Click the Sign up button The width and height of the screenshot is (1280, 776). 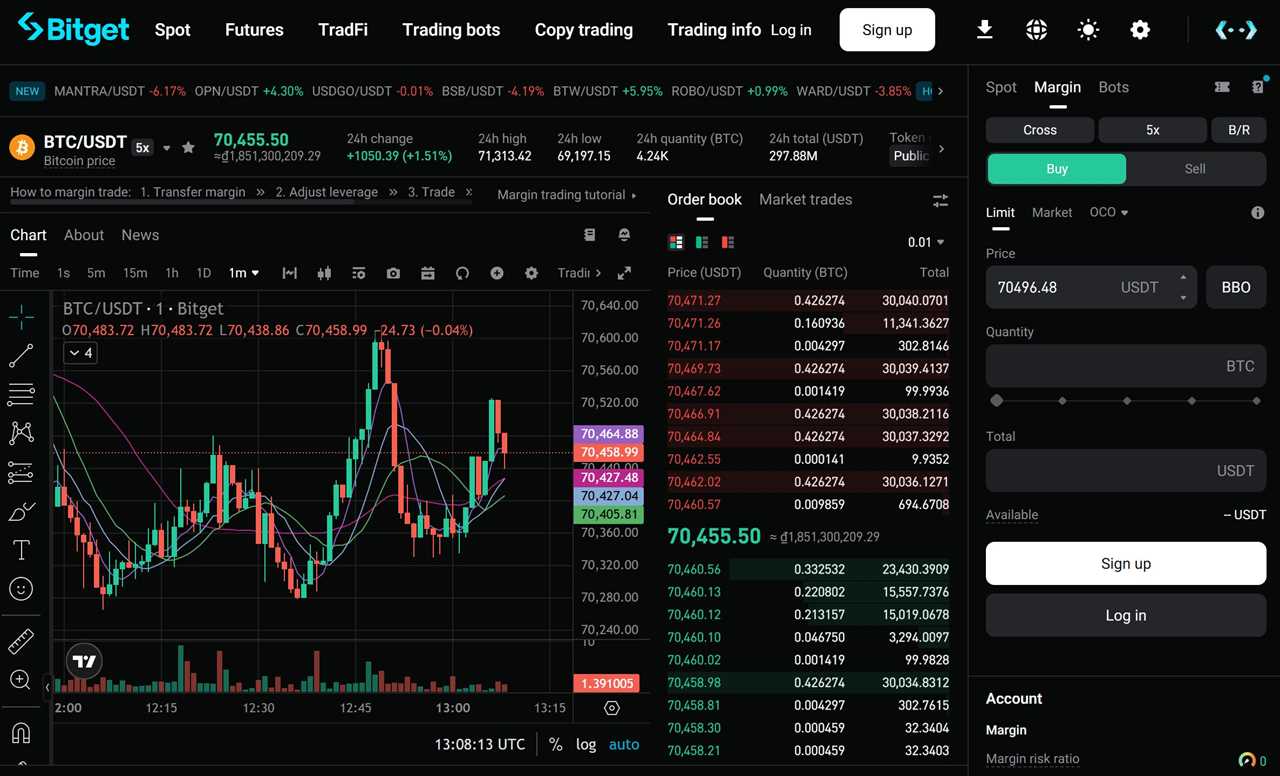(886, 29)
